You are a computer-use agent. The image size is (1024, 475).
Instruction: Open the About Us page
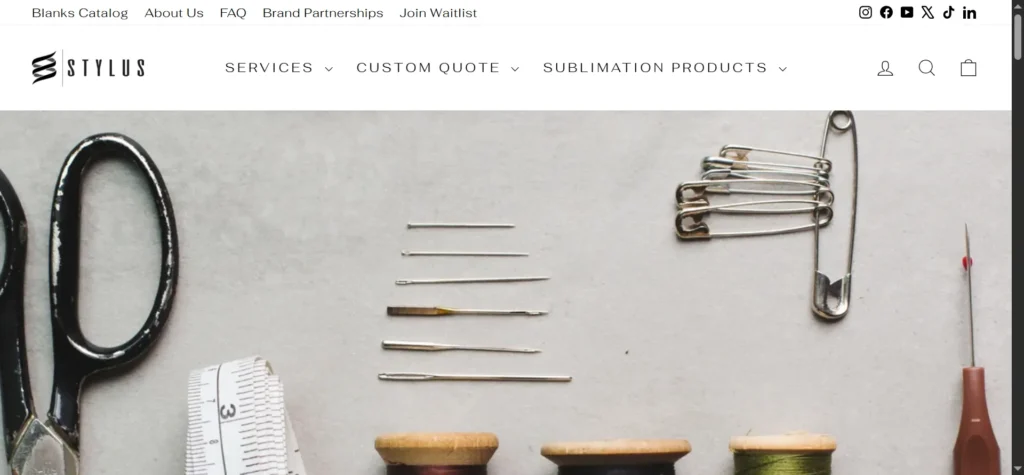[x=174, y=13]
